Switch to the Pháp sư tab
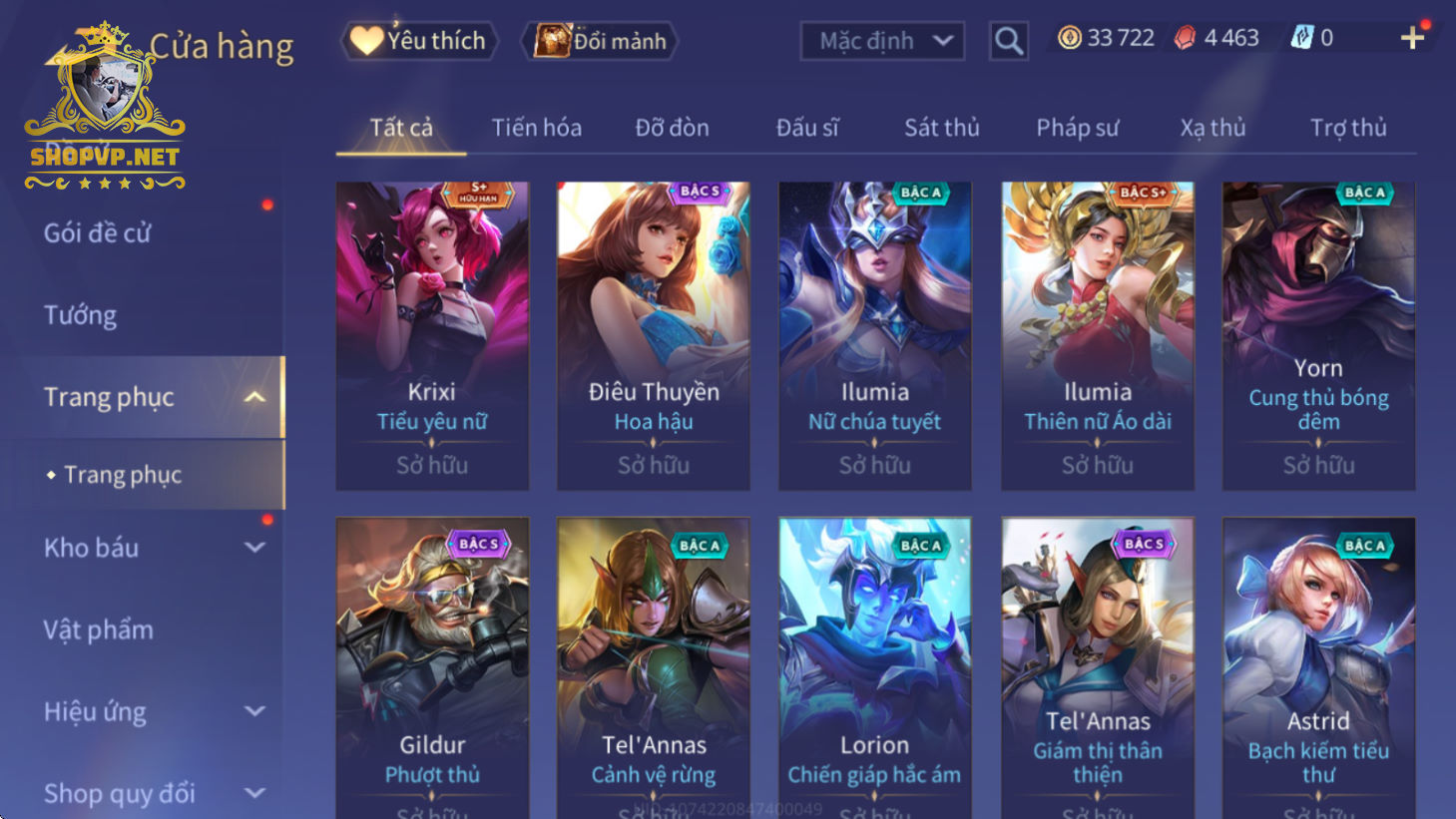The image size is (1456, 819). [x=1077, y=128]
